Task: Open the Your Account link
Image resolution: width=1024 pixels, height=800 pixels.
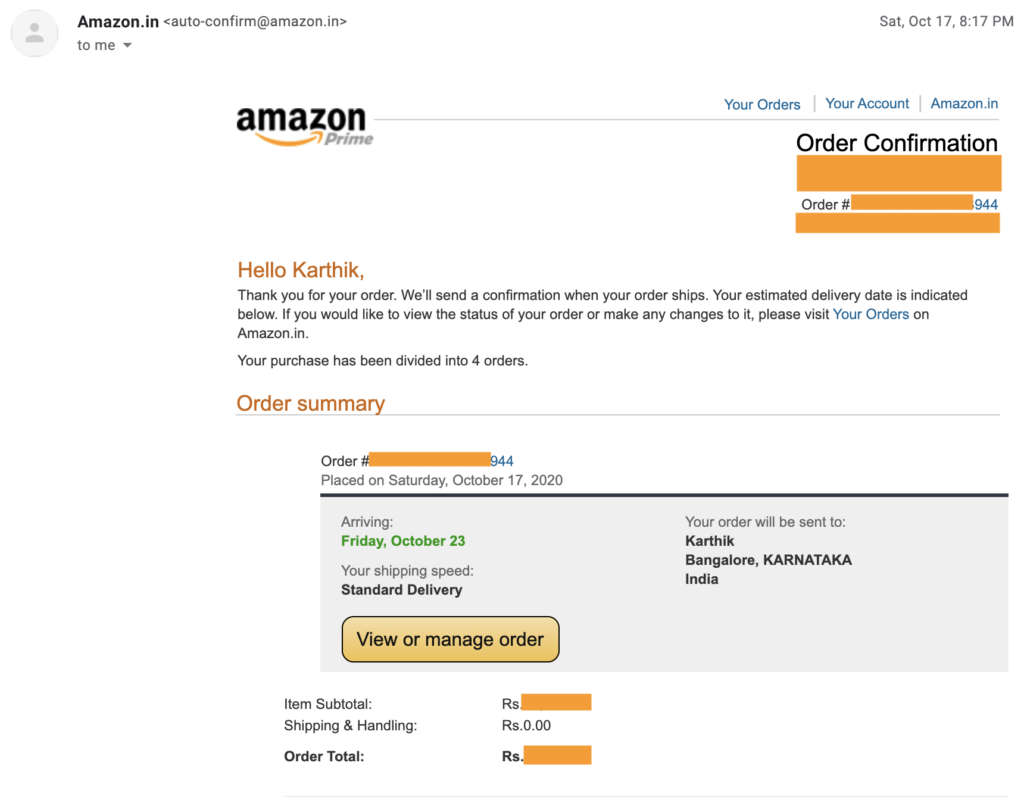Action: coord(866,103)
